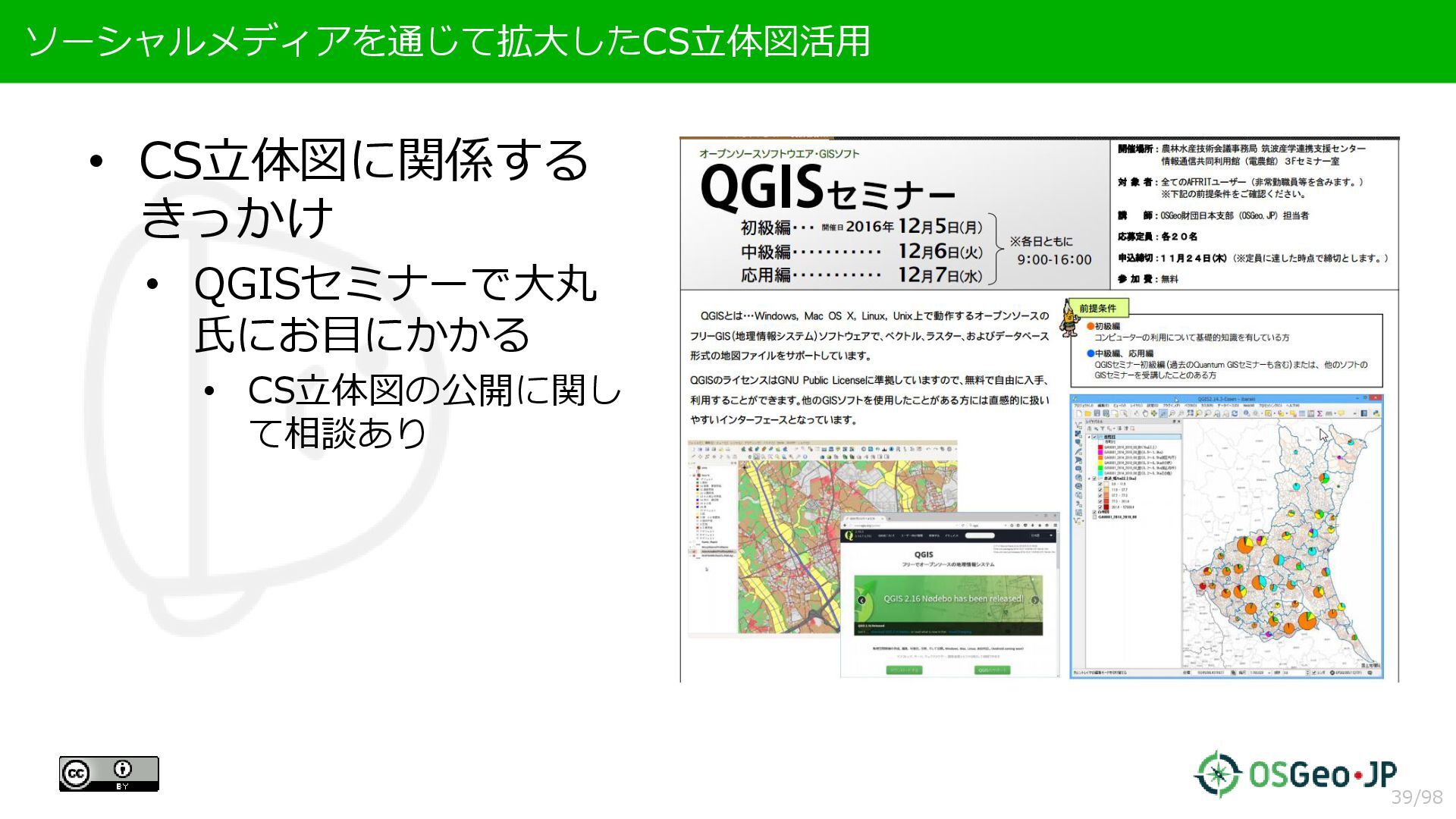The width and height of the screenshot is (1456, 819).
Task: Click the yellow Open folder icon in QGIS toolbar
Action: pyautogui.click(x=1087, y=413)
